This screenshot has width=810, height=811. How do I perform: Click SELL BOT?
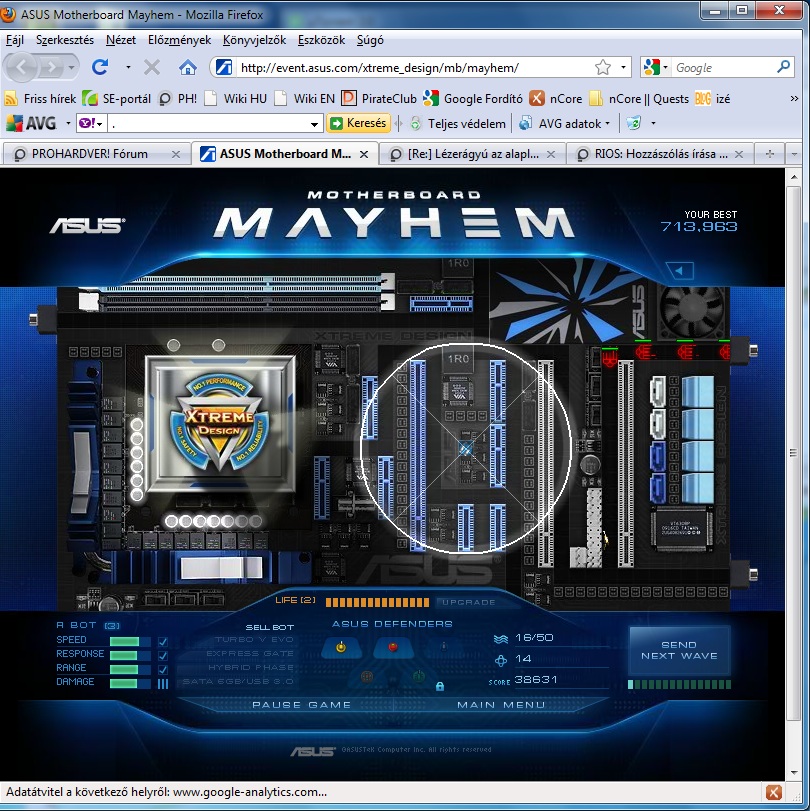(269, 627)
